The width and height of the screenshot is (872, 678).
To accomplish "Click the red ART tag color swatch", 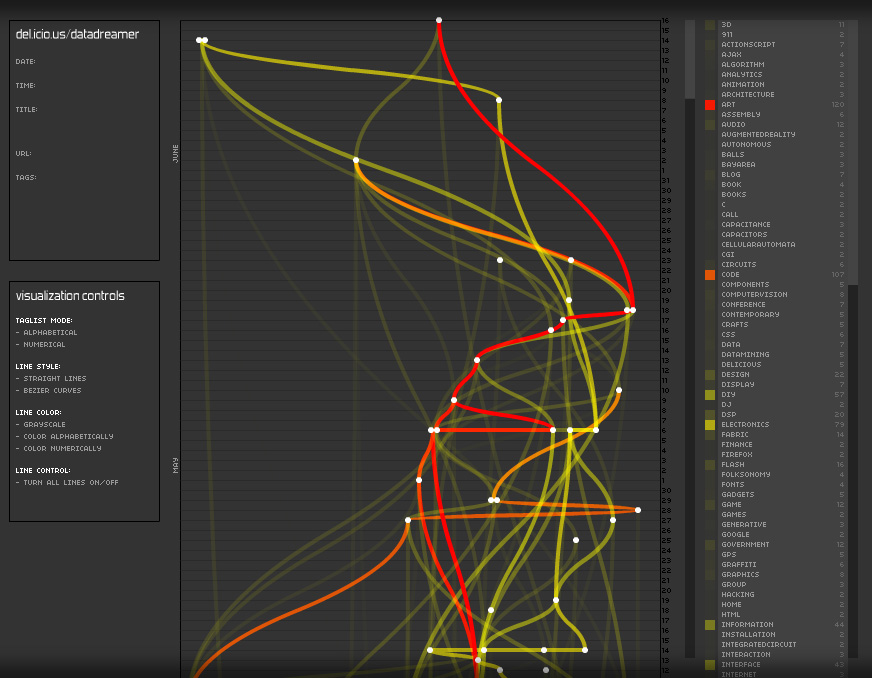I will click(710, 105).
